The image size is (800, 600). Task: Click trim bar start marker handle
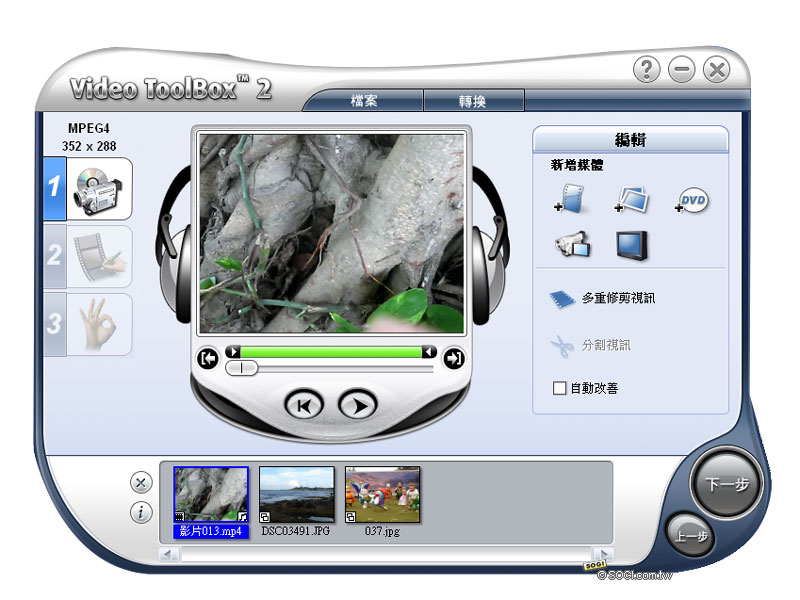coord(233,352)
